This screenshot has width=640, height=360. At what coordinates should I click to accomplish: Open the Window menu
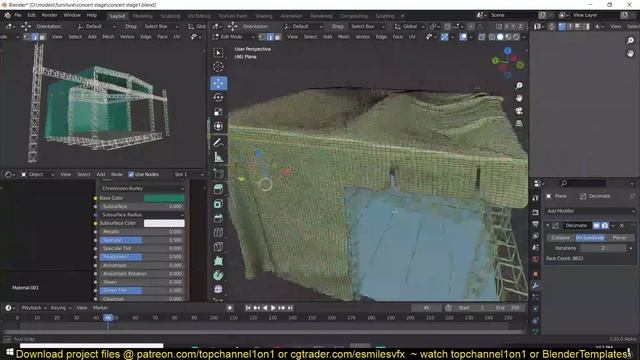72,15
